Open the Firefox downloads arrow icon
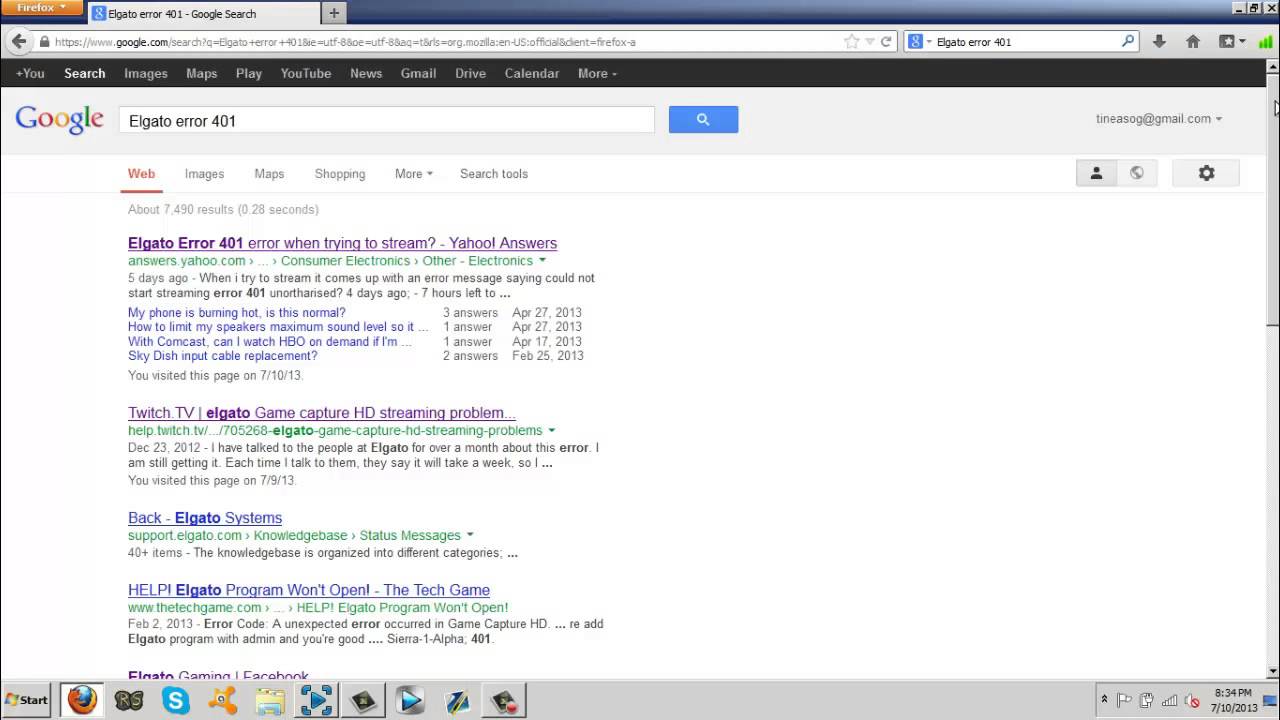Image resolution: width=1280 pixels, height=720 pixels. (1159, 42)
